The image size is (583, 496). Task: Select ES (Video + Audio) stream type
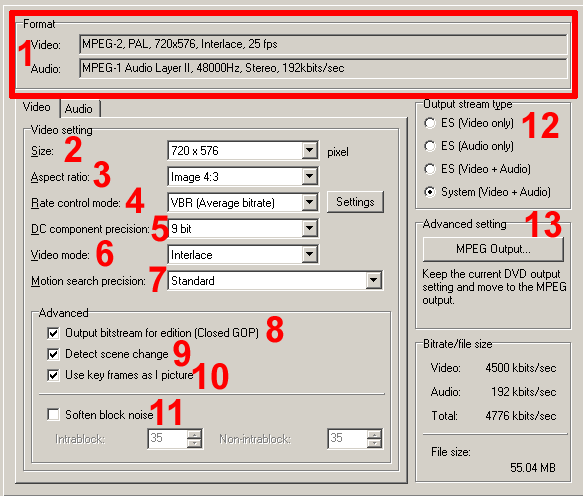pos(430,169)
